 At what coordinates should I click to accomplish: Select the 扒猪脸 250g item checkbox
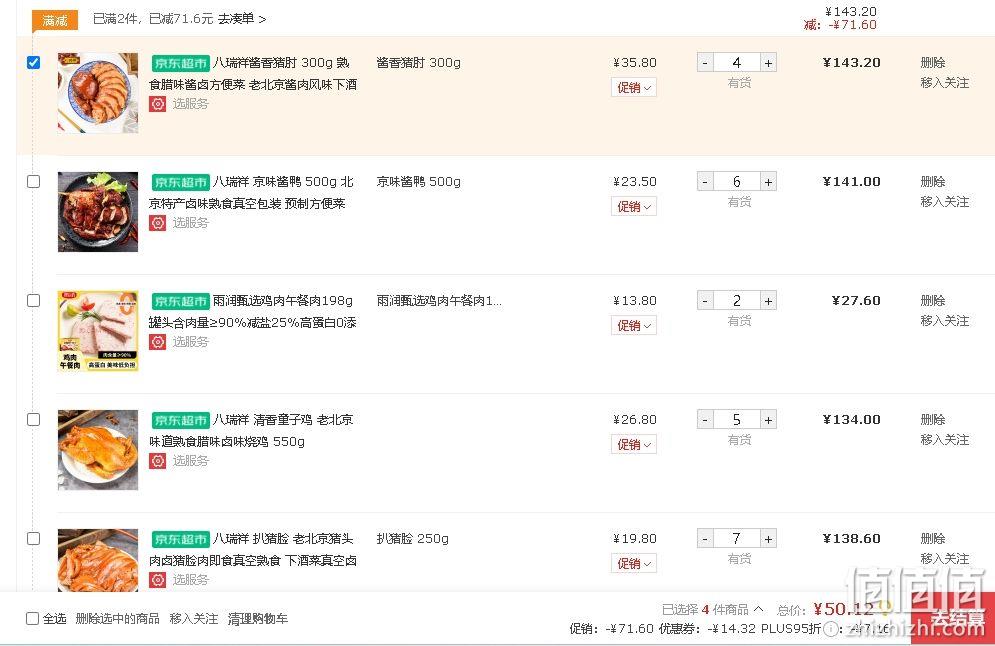[34, 538]
